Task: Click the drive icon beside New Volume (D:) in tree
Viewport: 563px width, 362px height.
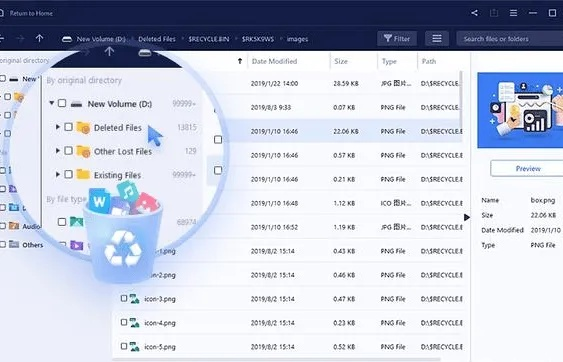Action: 76,104
